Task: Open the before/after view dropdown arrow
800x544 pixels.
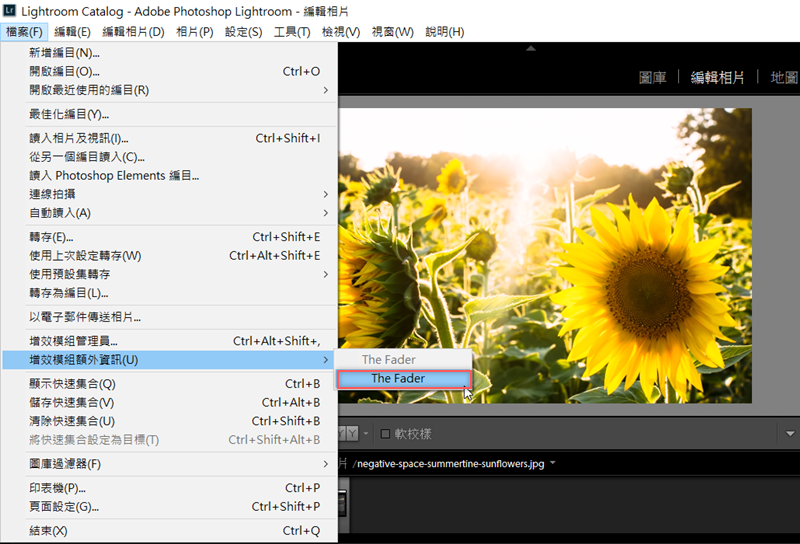Action: click(x=365, y=433)
